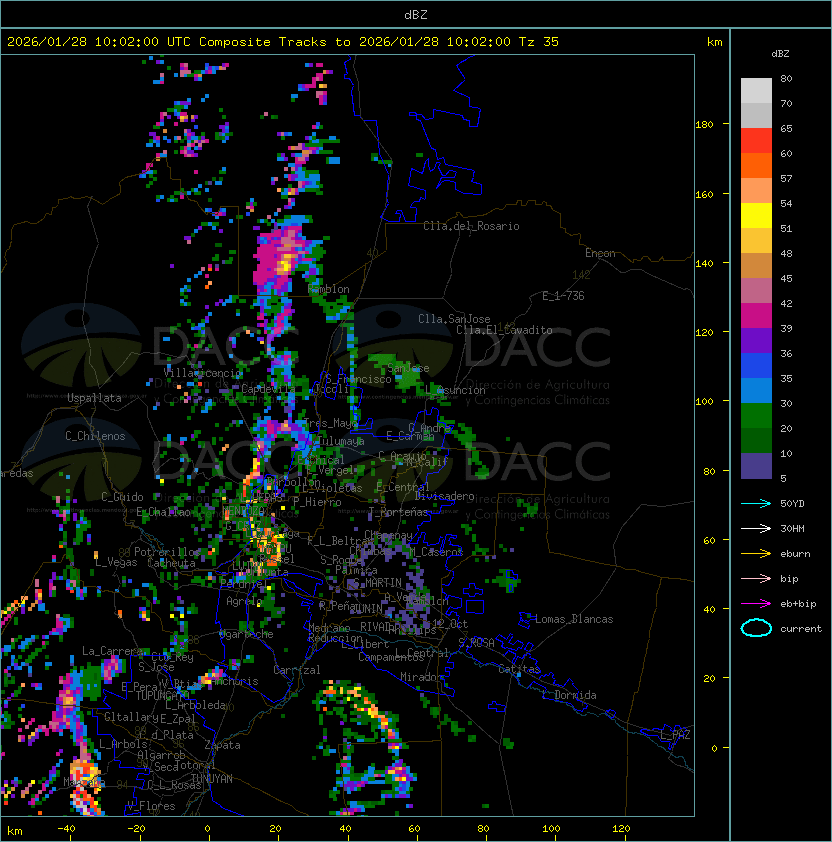Click the 'S_MARTIN' map label

pyautogui.click(x=377, y=583)
